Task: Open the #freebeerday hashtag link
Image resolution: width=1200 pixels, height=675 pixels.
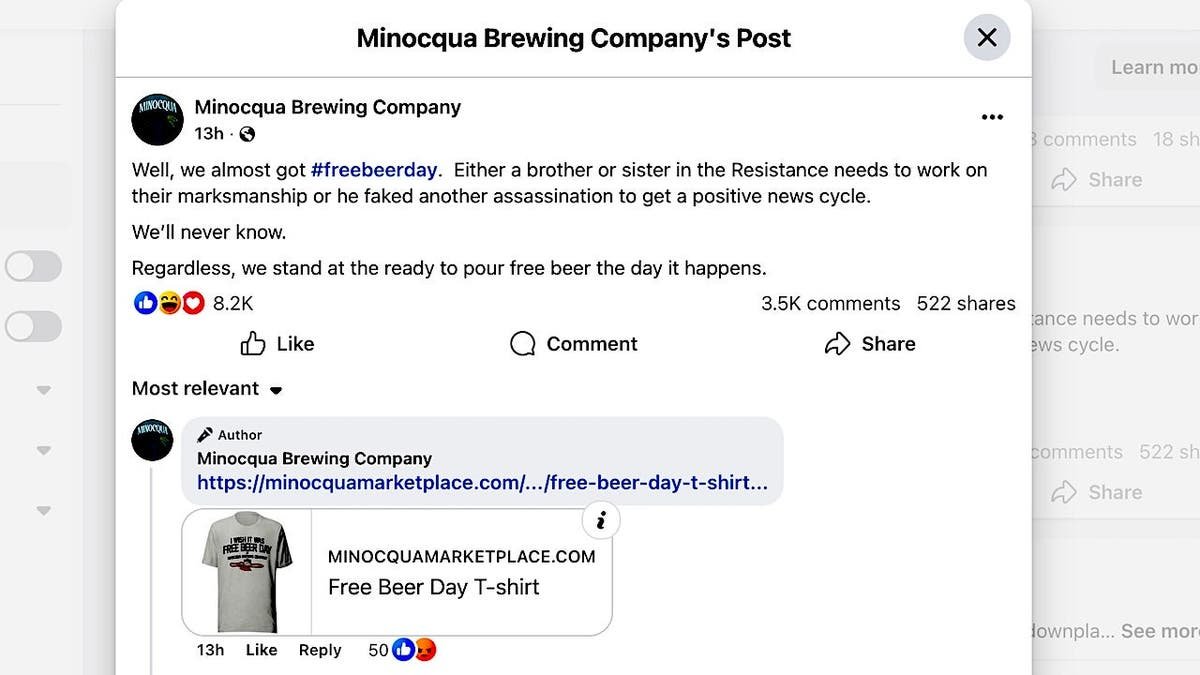Action: (x=374, y=169)
